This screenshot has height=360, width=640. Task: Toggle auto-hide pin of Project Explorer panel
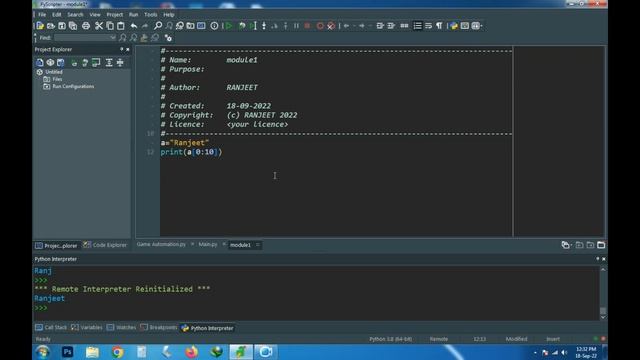[121, 49]
